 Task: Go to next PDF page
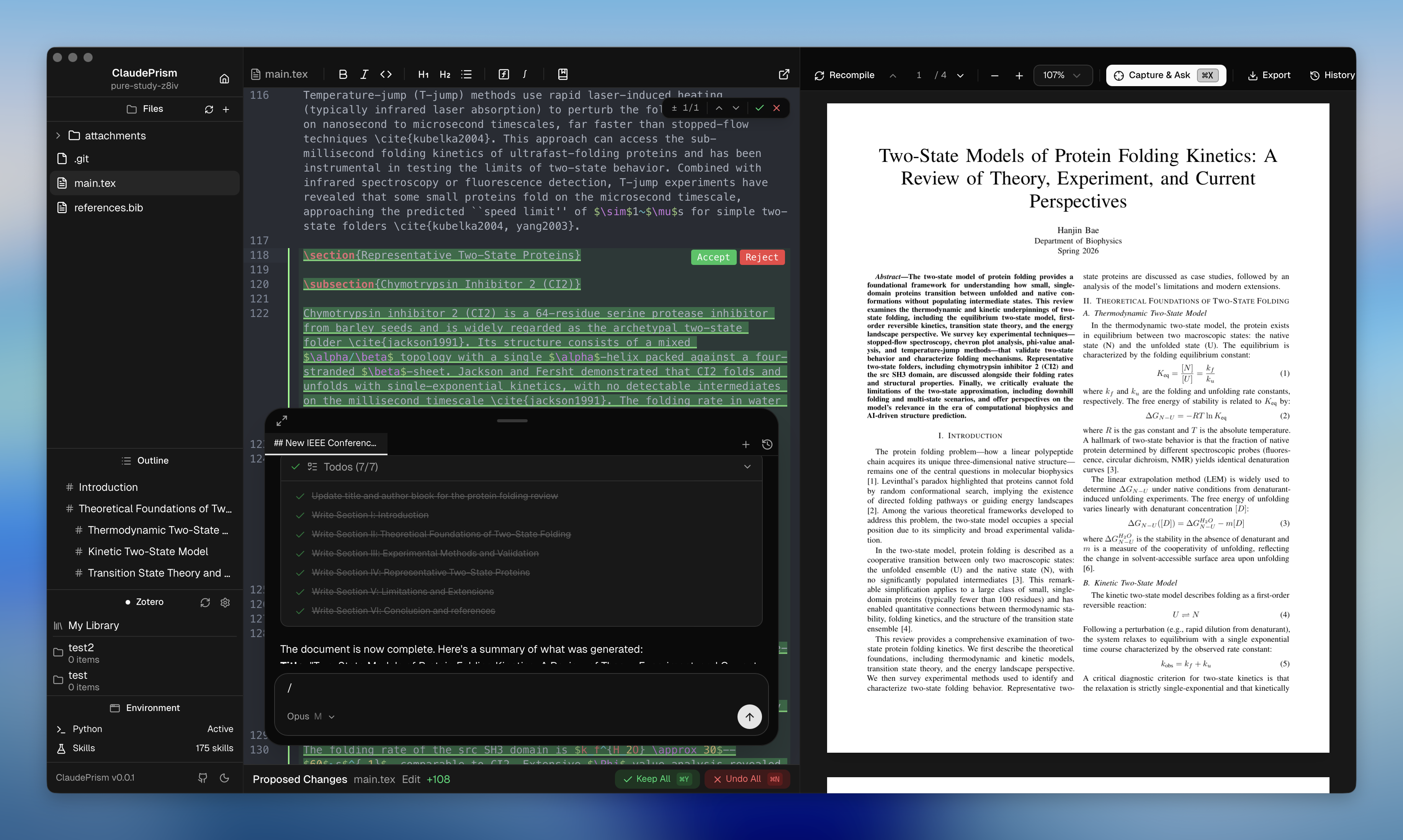pyautogui.click(x=960, y=75)
